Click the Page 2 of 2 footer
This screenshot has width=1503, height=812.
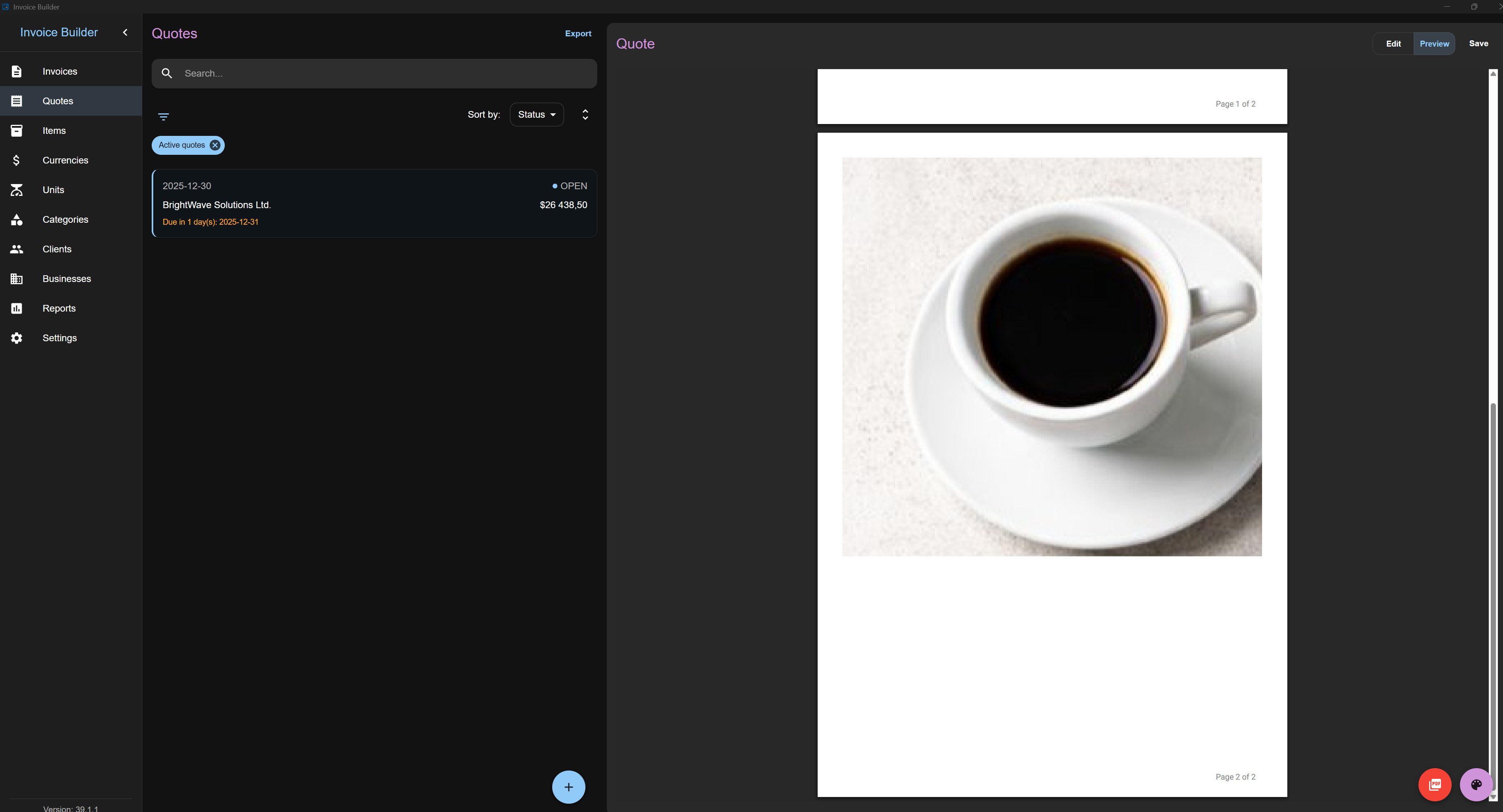[x=1235, y=777]
